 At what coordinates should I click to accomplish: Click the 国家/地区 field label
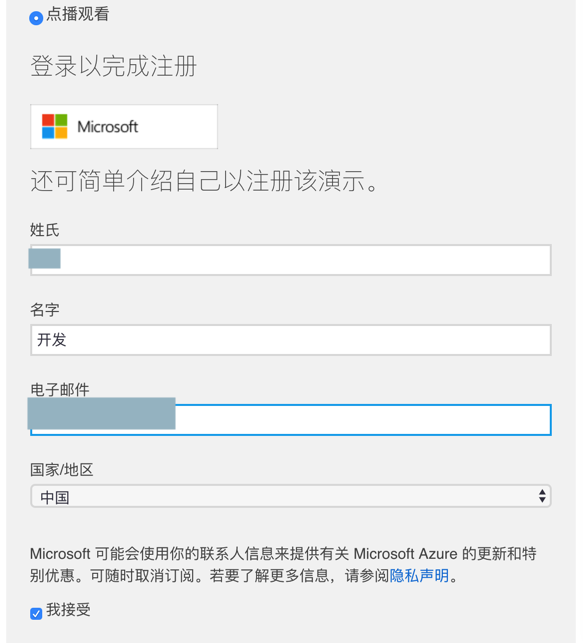62,470
